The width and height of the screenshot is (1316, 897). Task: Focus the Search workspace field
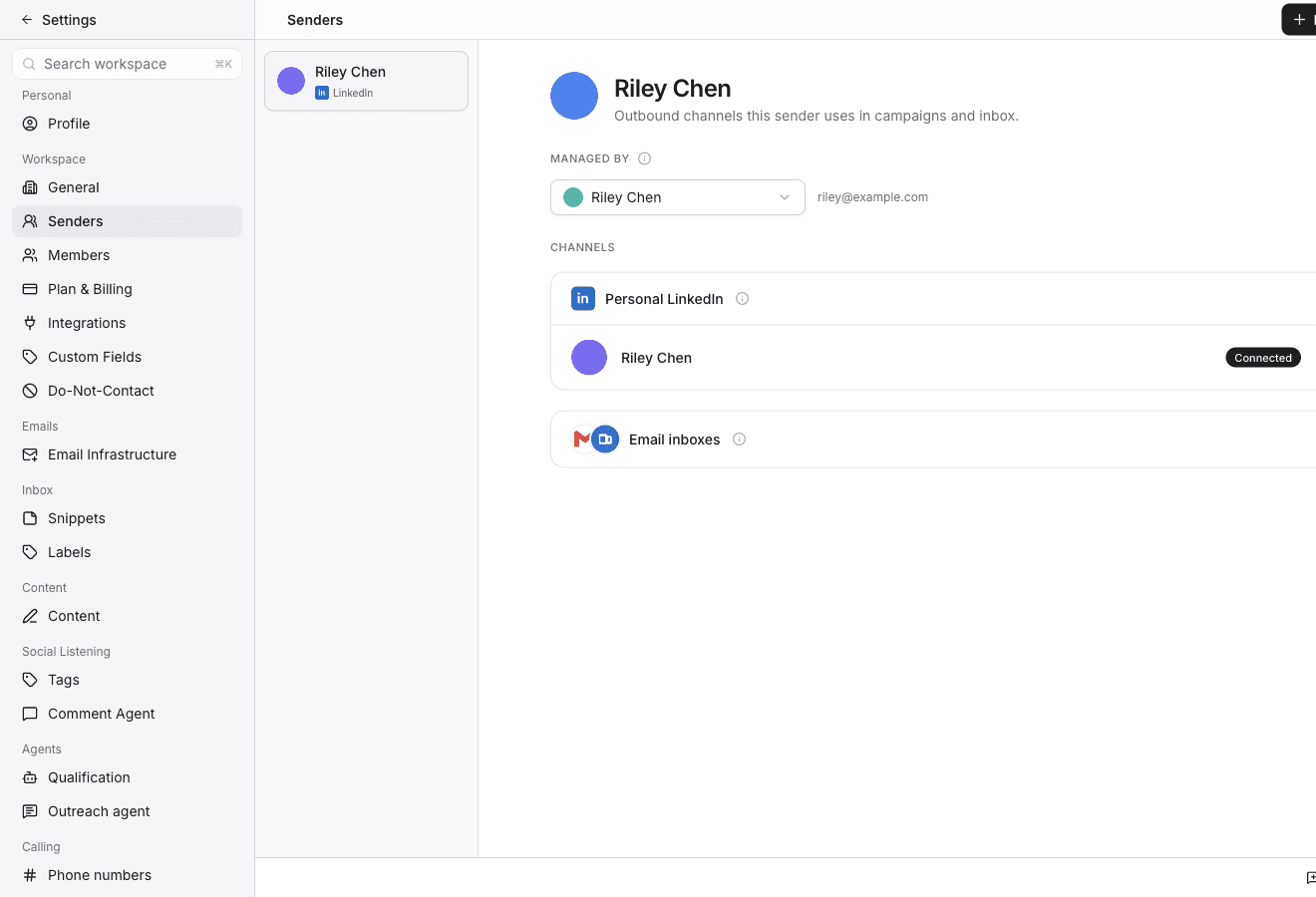click(x=127, y=64)
